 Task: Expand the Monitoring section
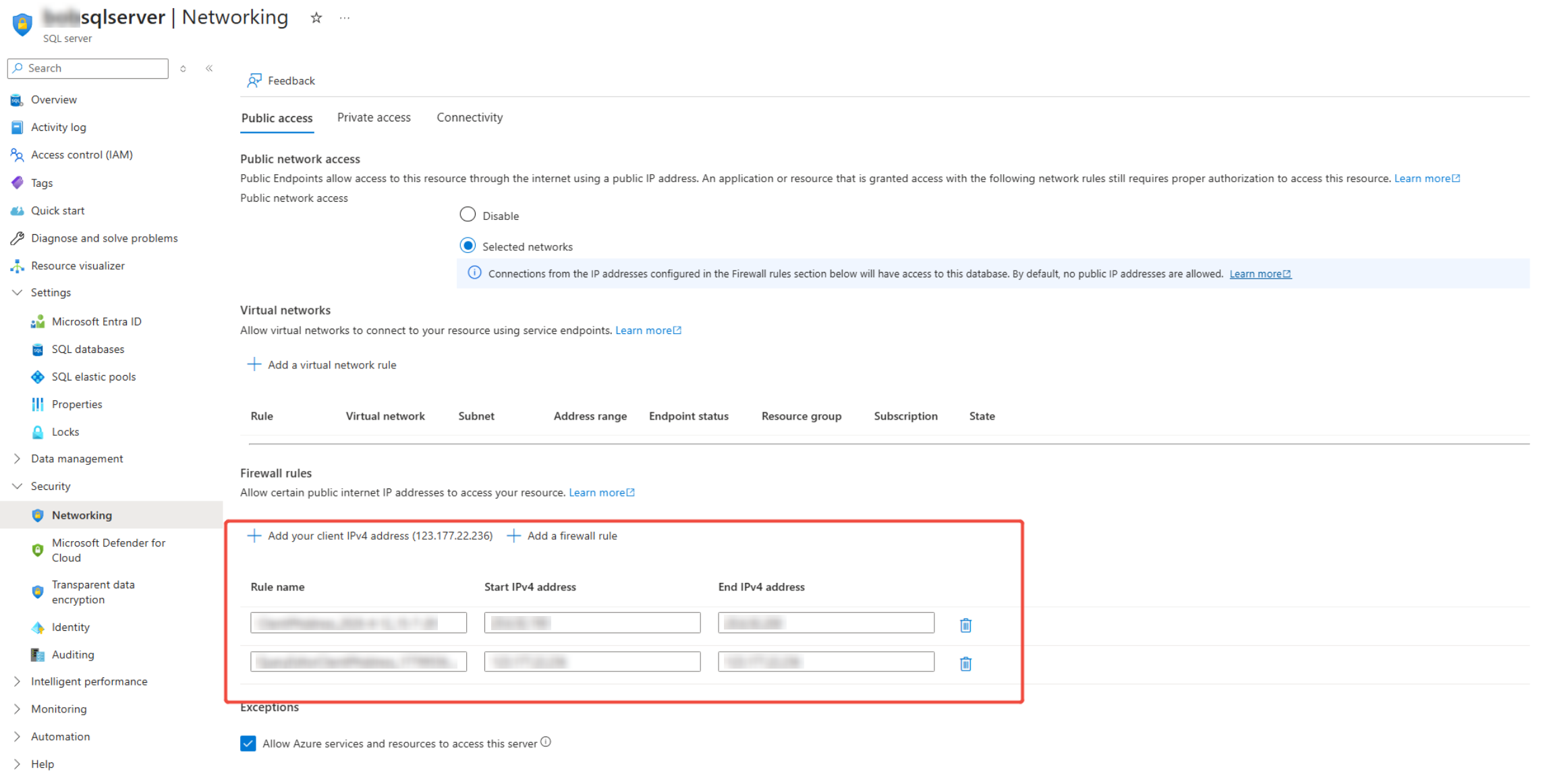coord(18,710)
